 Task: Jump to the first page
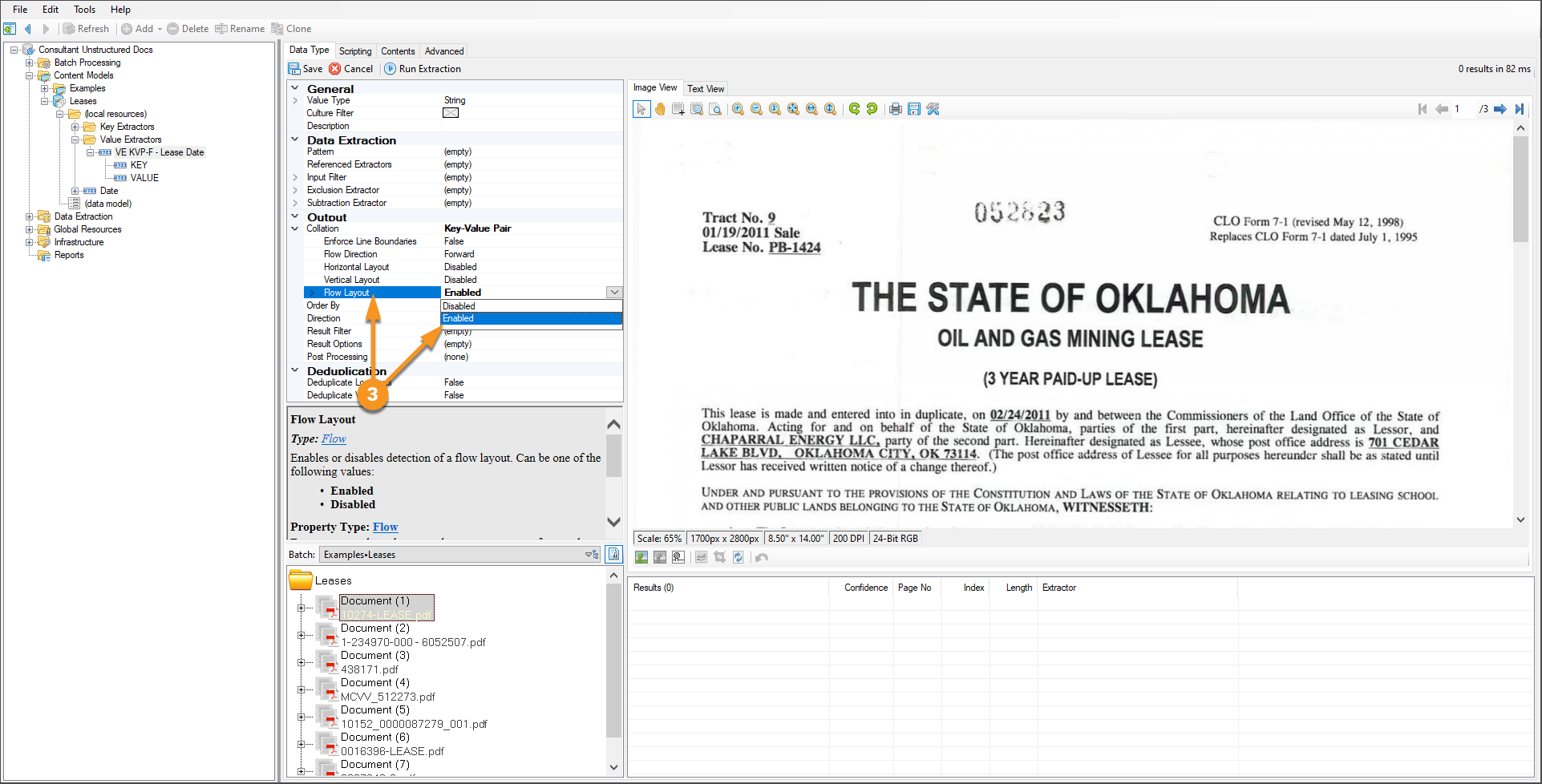click(1423, 109)
